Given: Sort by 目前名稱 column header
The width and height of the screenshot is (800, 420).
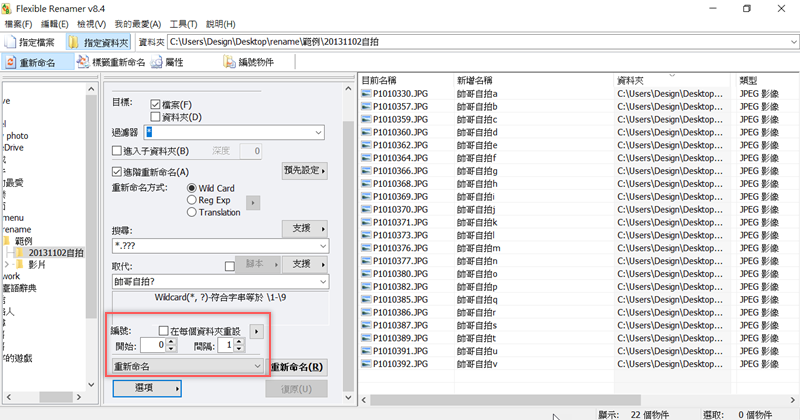Looking at the screenshot, I should pos(406,80).
